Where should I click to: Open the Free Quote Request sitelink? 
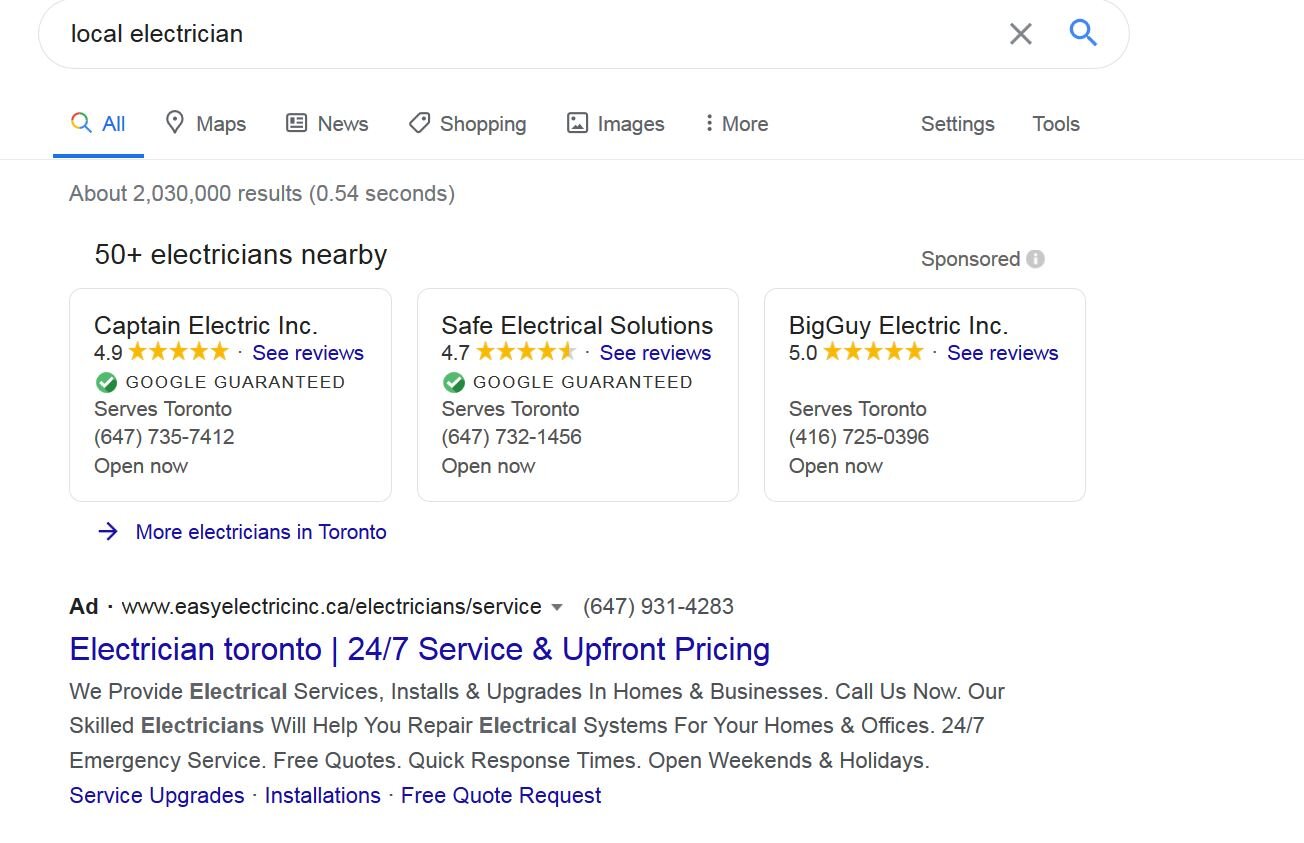tap(501, 796)
